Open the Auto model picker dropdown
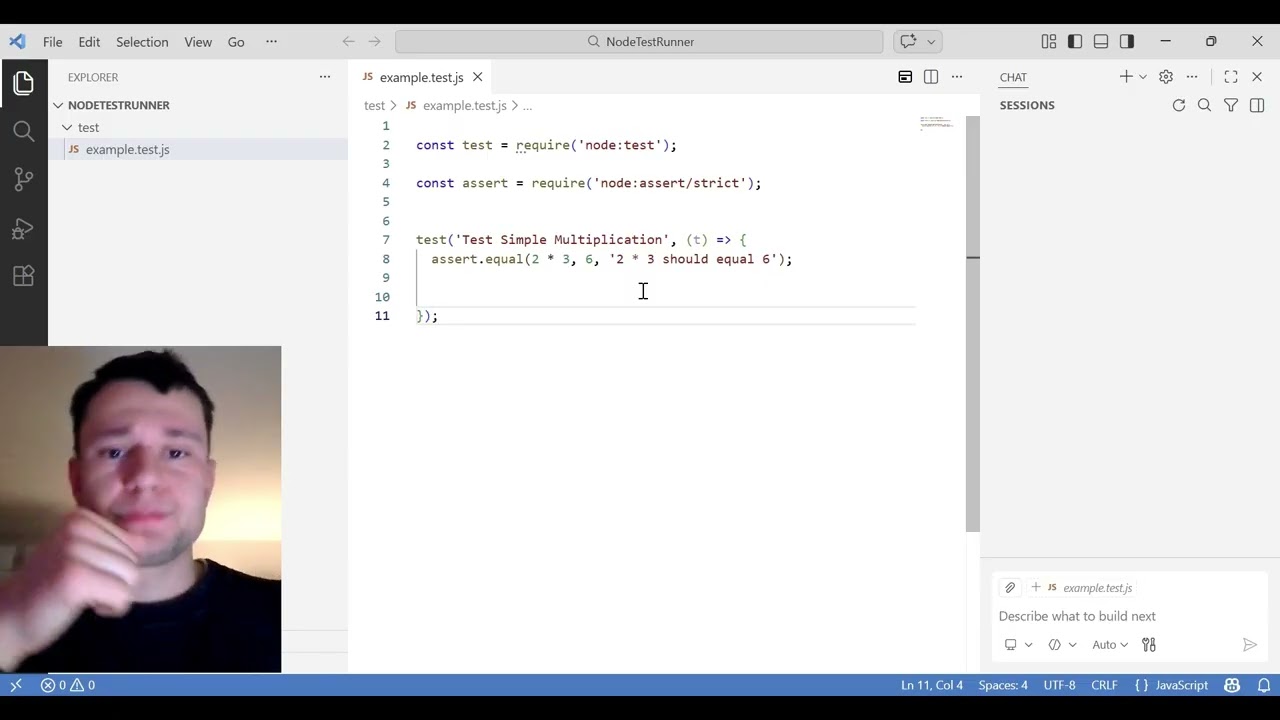The width and height of the screenshot is (1280, 720). click(1110, 645)
